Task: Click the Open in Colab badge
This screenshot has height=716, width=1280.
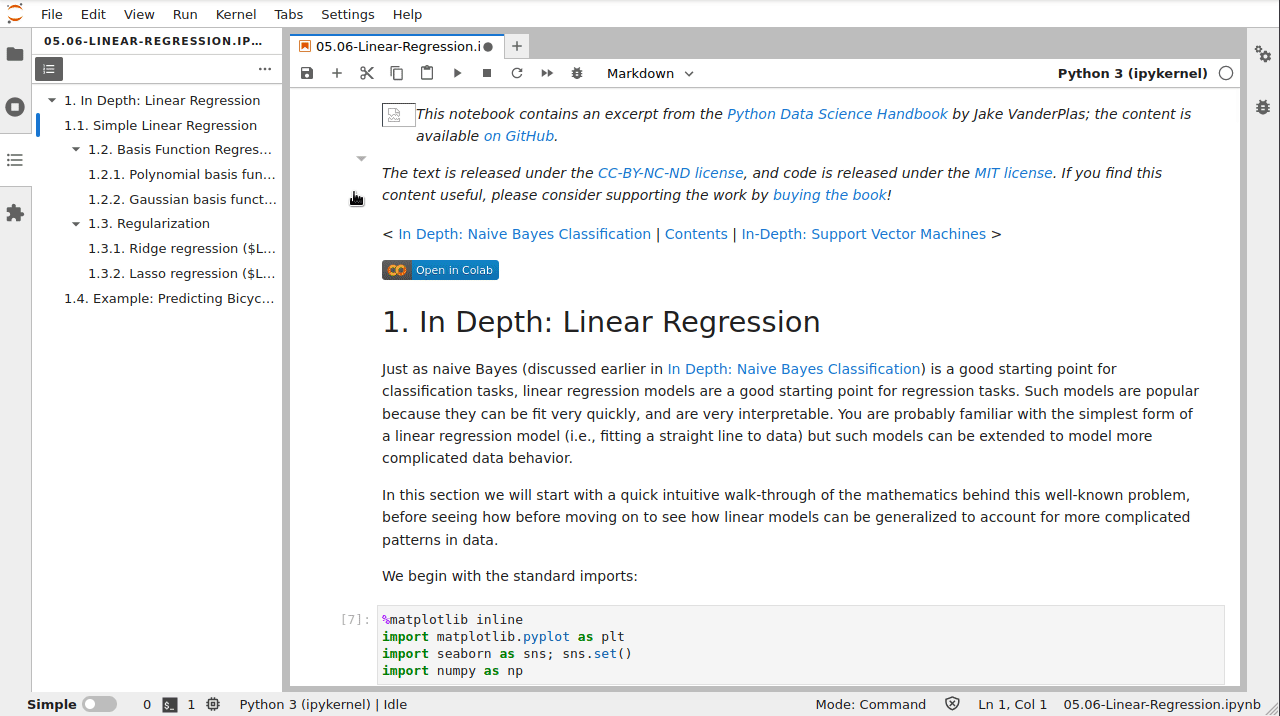Action: (440, 270)
